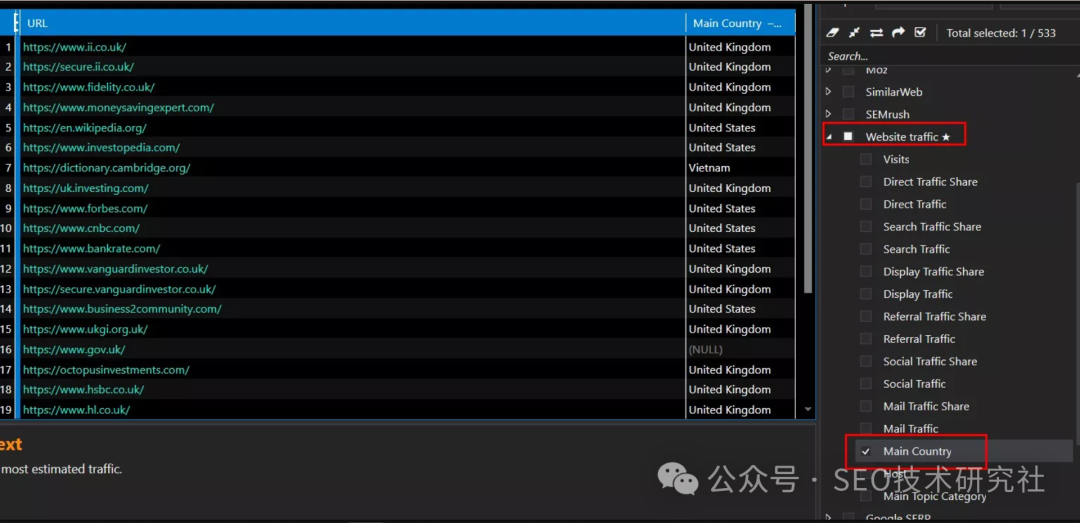Click the eraser clear-selection icon
This screenshot has width=1080, height=523.
(832, 32)
